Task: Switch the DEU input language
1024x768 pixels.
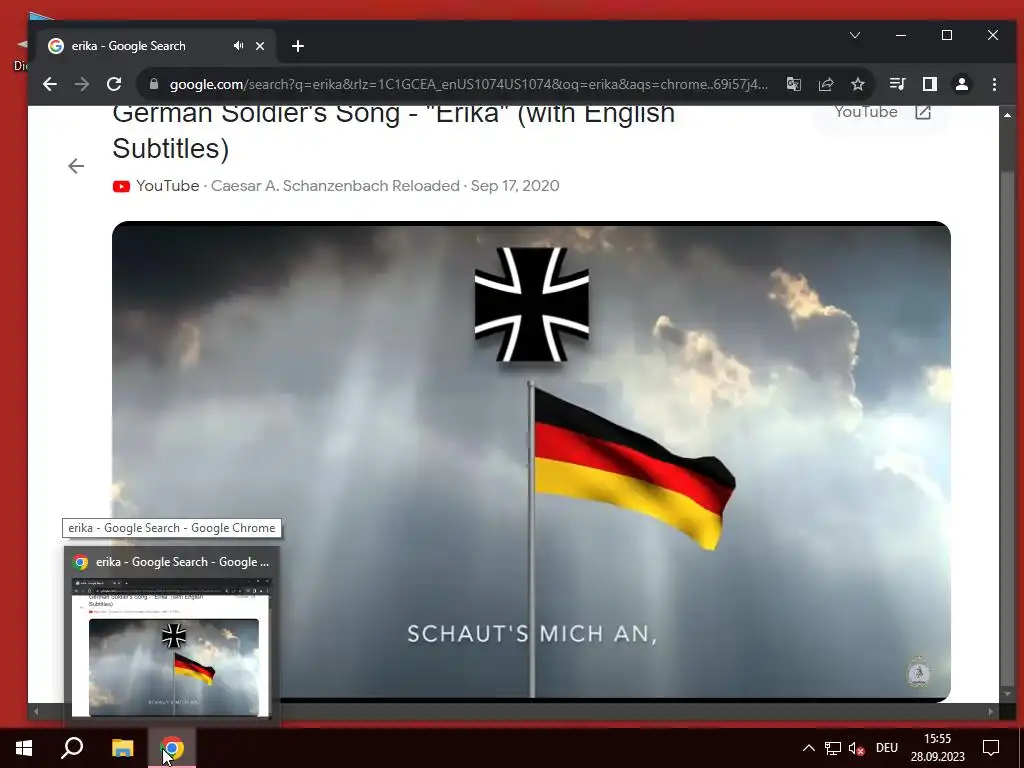Action: 887,748
